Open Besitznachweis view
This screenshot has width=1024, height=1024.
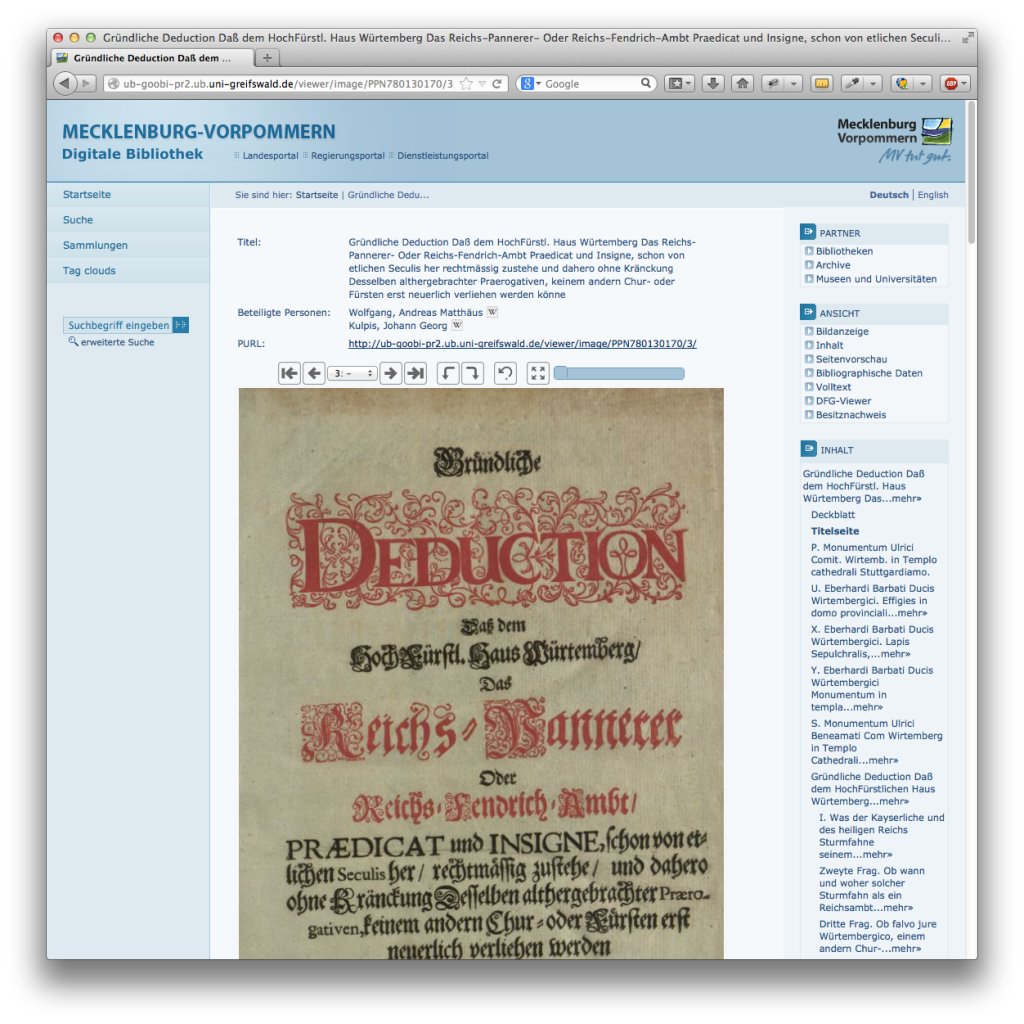(x=850, y=415)
